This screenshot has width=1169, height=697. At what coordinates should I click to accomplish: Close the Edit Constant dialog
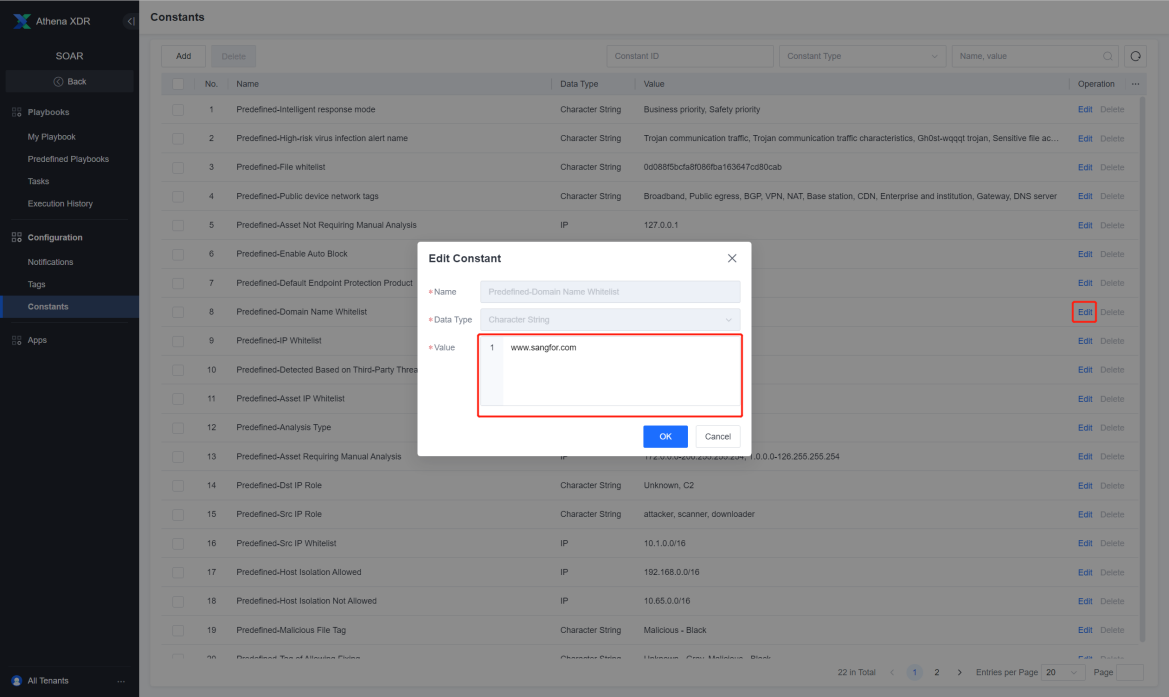[x=732, y=258]
